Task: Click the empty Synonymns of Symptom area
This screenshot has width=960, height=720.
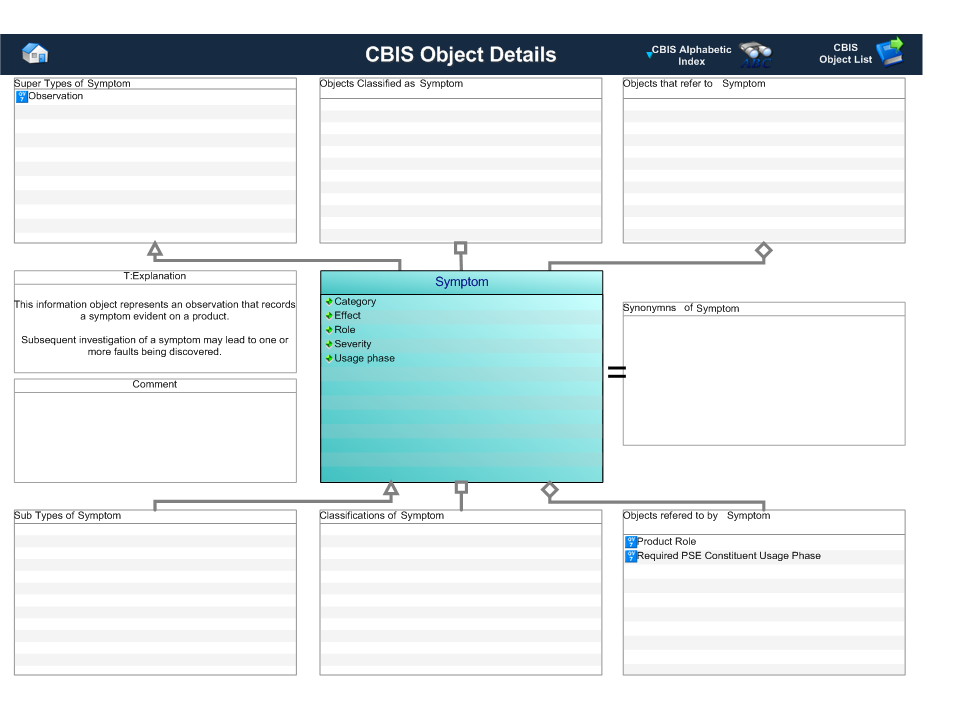Action: pos(764,380)
